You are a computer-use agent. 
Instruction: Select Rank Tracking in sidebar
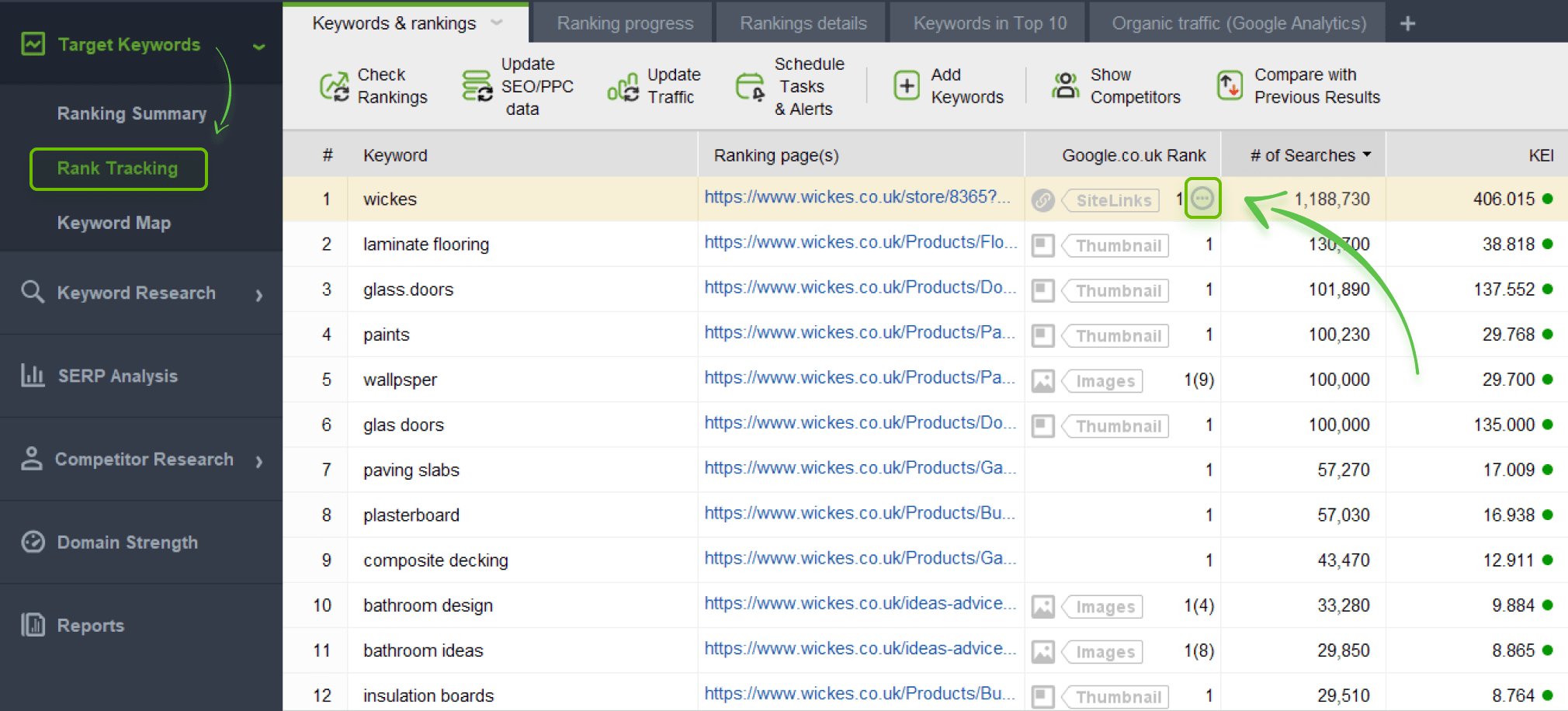[x=118, y=168]
